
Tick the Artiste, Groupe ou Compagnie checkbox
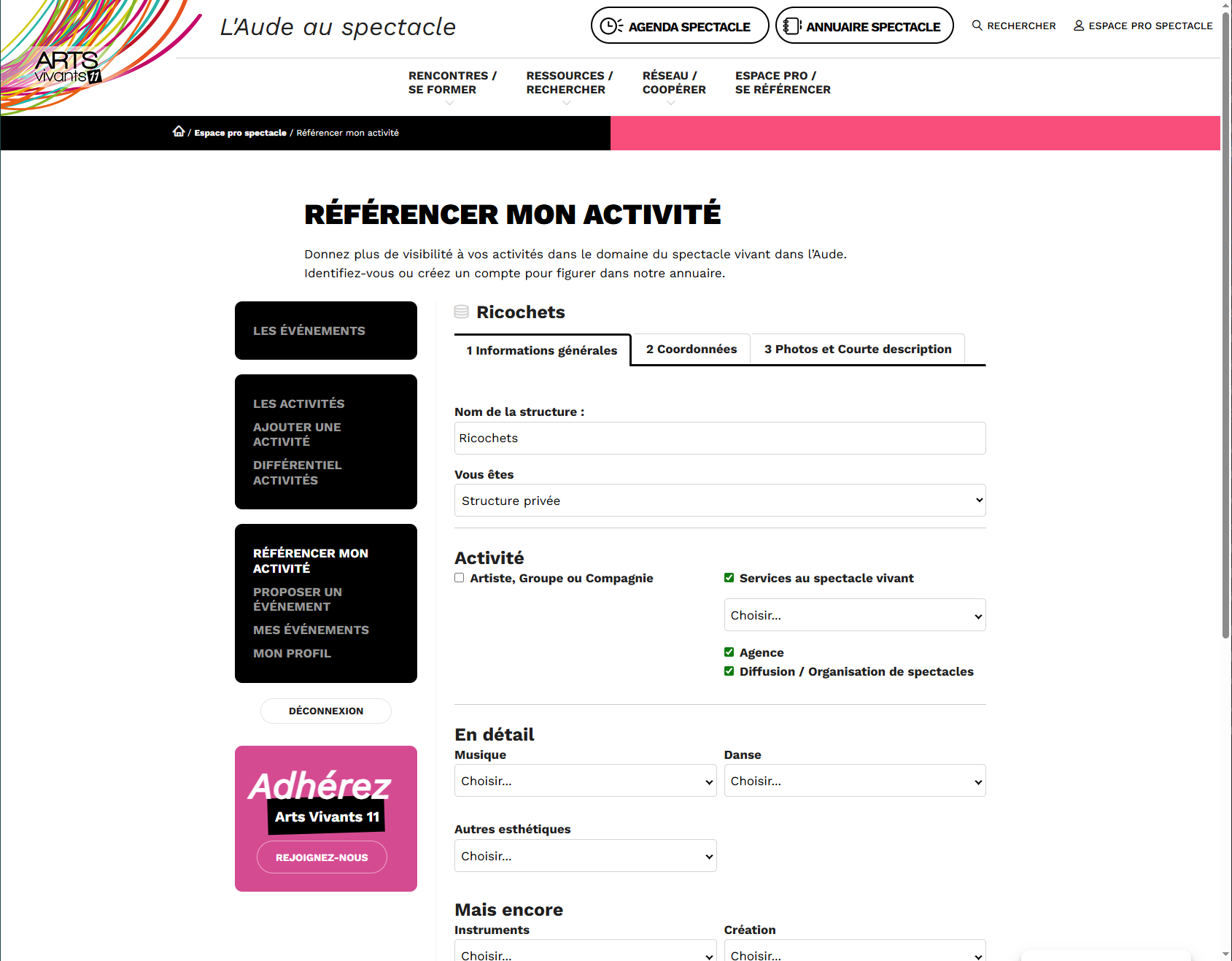coord(459,578)
